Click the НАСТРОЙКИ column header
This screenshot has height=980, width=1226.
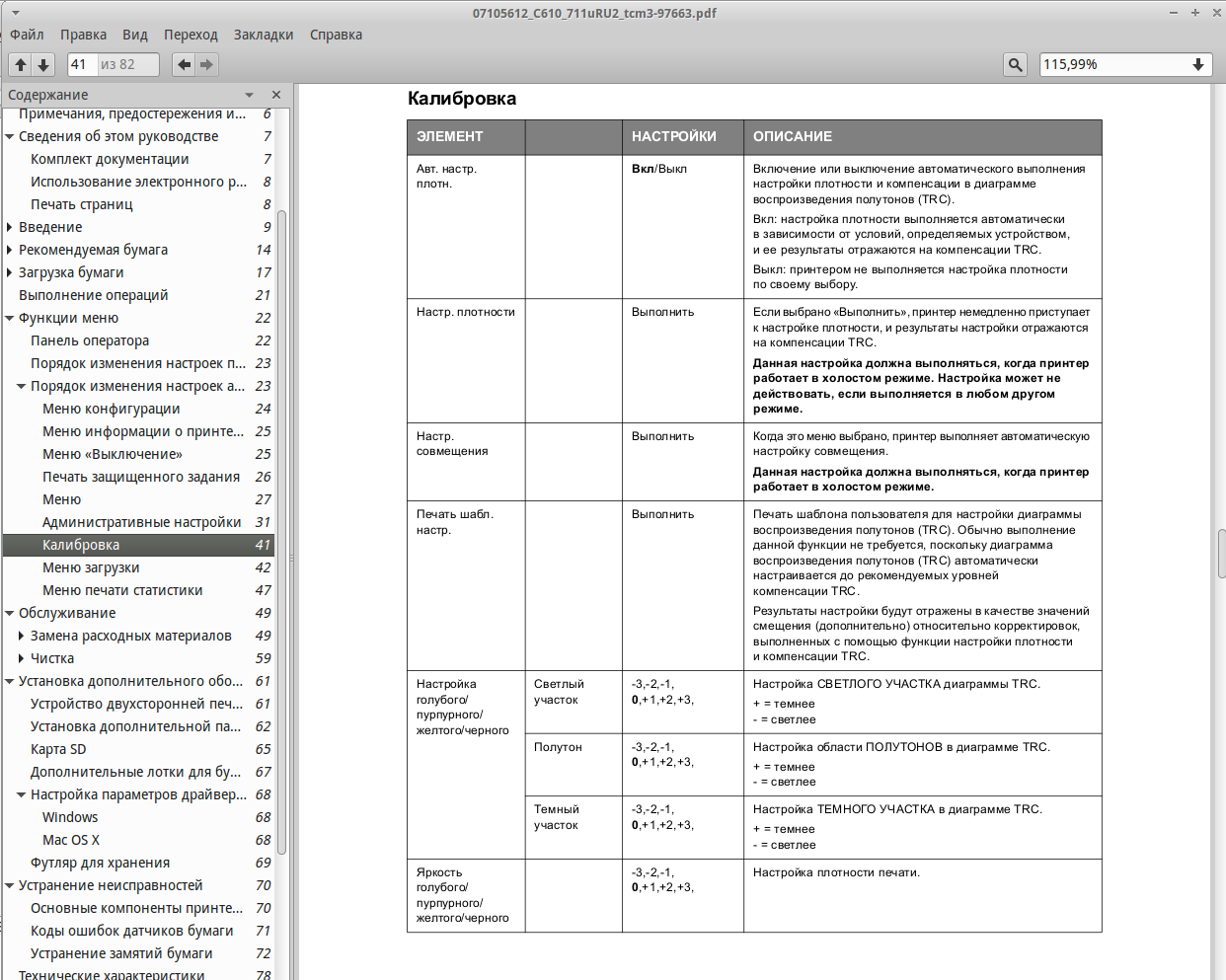tap(683, 137)
